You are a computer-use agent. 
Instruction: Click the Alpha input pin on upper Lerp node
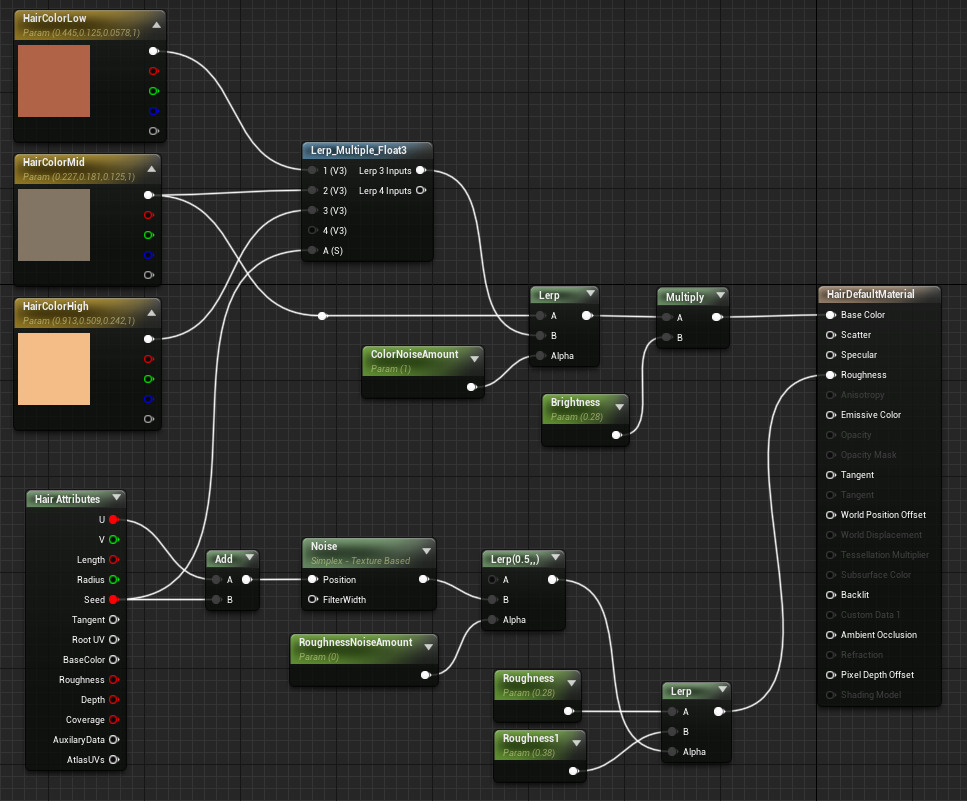[x=541, y=356]
